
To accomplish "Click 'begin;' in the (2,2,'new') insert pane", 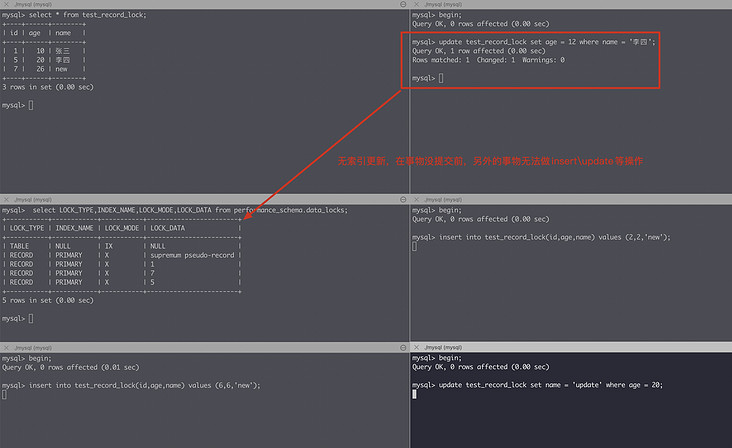I will (x=450, y=210).
